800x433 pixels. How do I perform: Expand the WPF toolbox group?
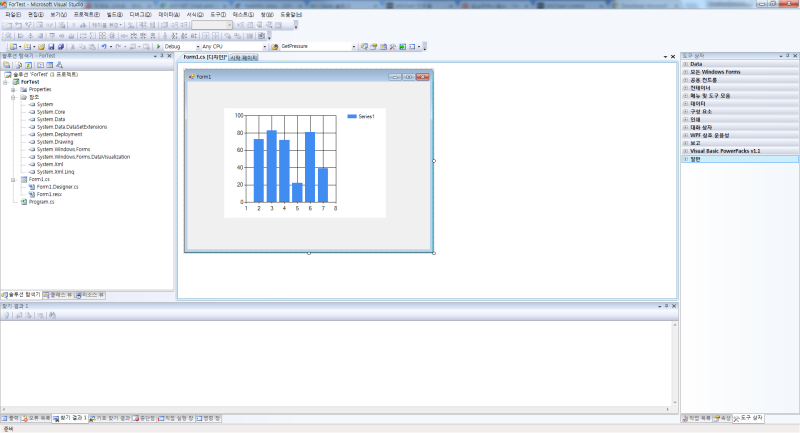coord(686,135)
